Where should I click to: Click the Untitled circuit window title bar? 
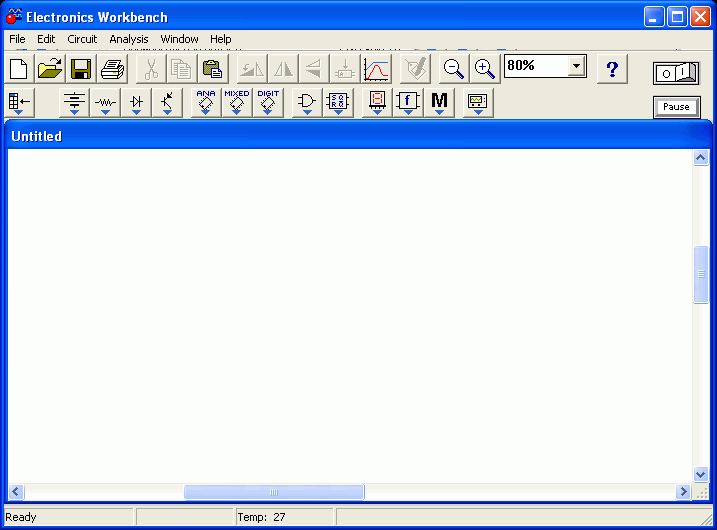pos(358,136)
